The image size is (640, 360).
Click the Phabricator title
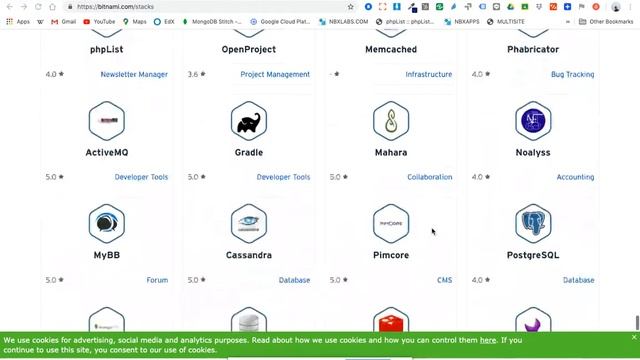pyautogui.click(x=533, y=49)
